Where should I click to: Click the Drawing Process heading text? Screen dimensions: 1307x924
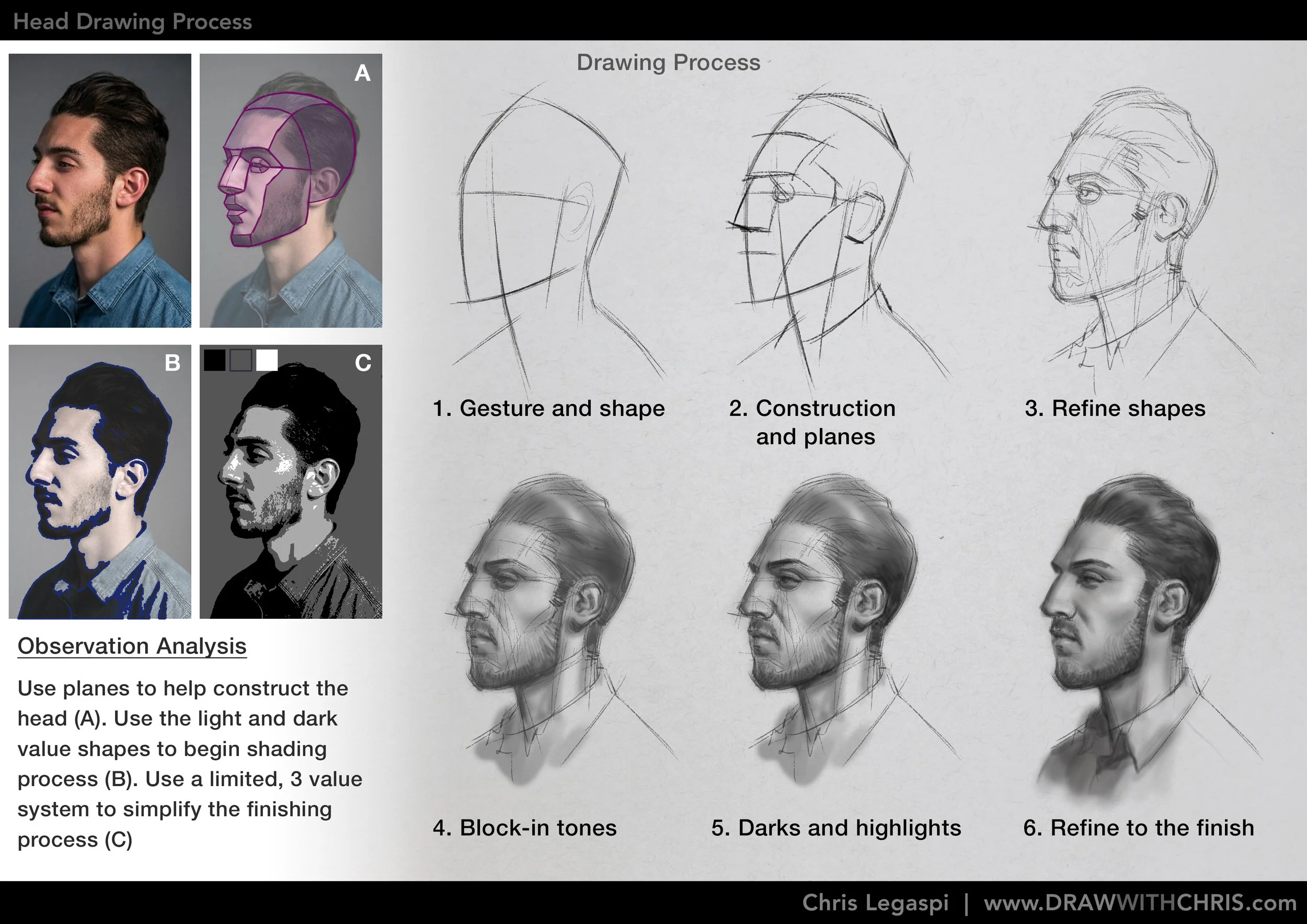click(x=668, y=63)
